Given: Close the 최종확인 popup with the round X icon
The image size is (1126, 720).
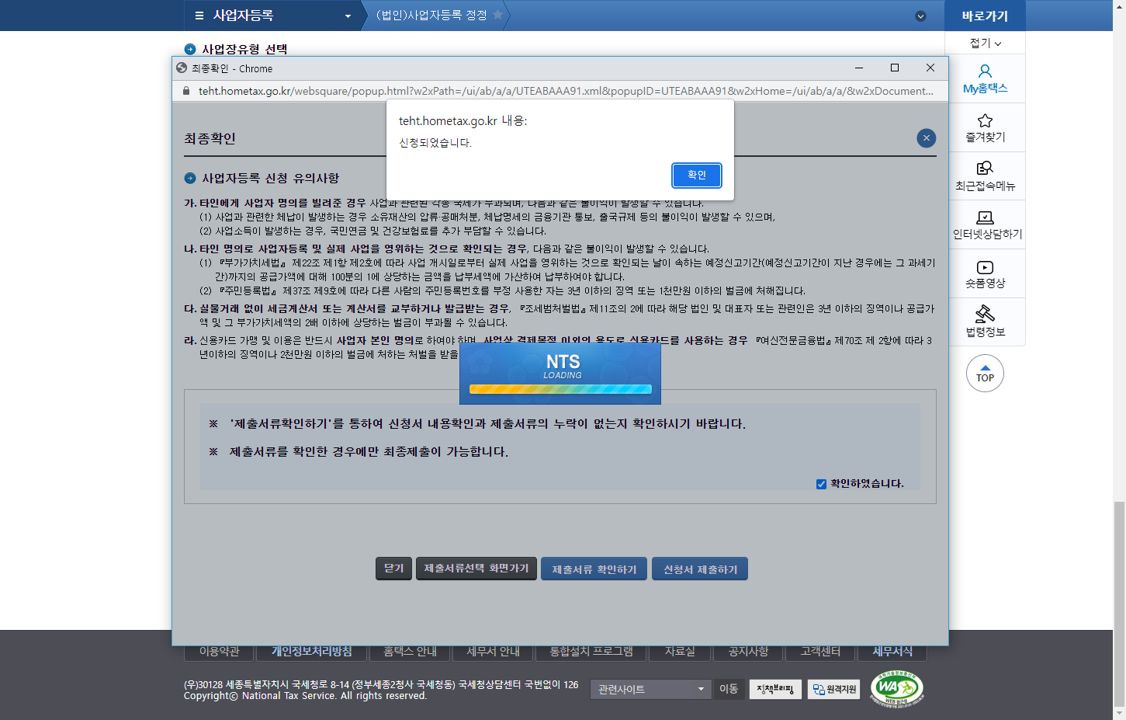Looking at the screenshot, I should (x=926, y=138).
